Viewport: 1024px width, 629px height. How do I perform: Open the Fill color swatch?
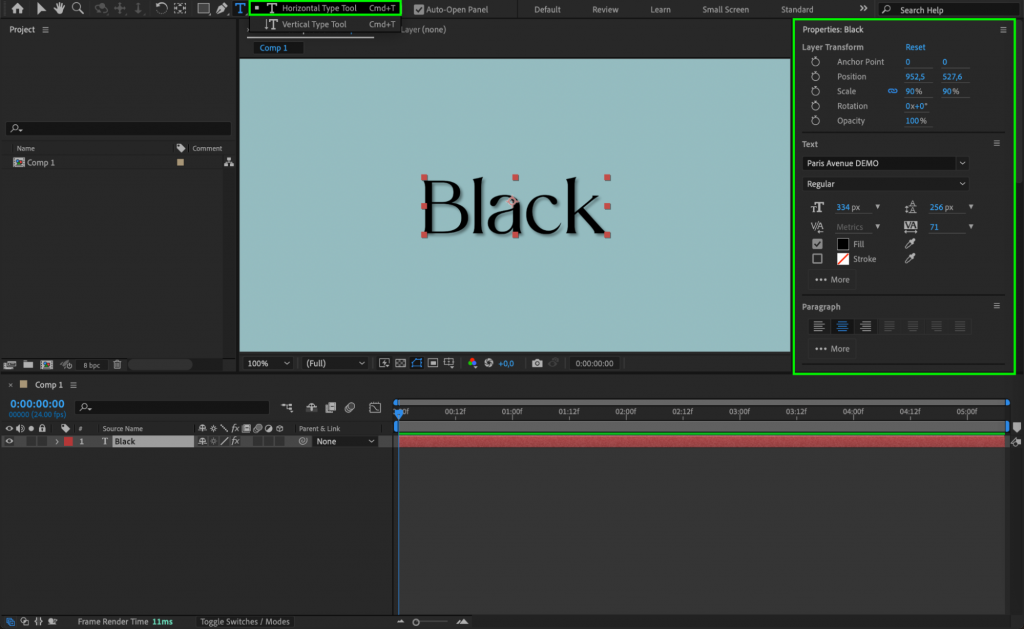click(843, 243)
